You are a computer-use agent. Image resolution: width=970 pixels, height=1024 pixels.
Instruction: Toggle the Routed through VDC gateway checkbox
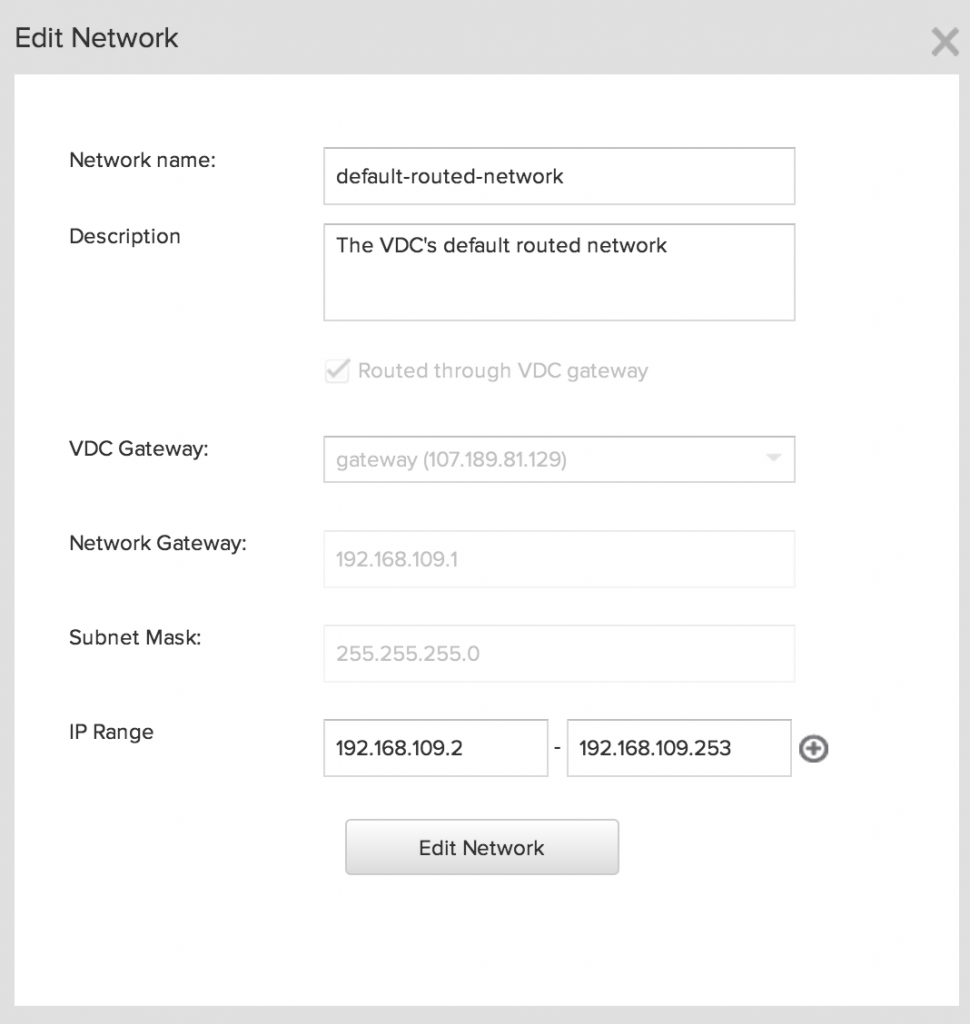[x=337, y=371]
